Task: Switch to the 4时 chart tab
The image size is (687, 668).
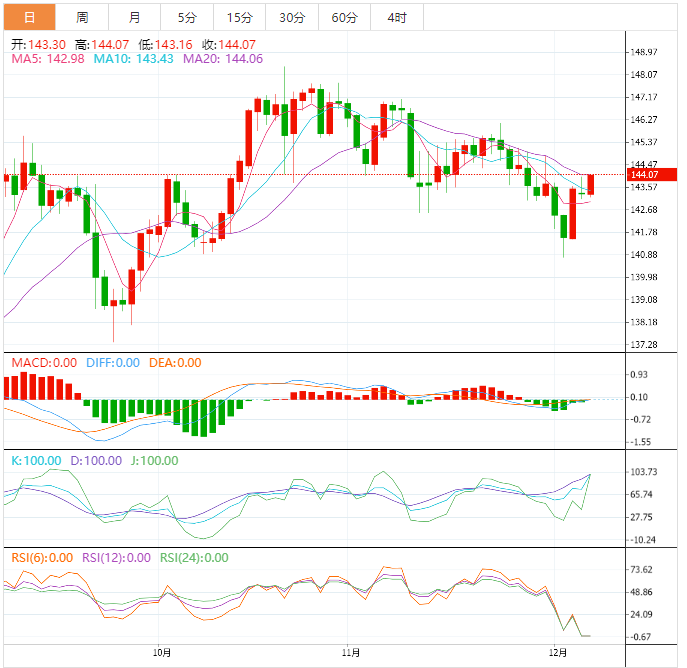Action: [x=396, y=17]
